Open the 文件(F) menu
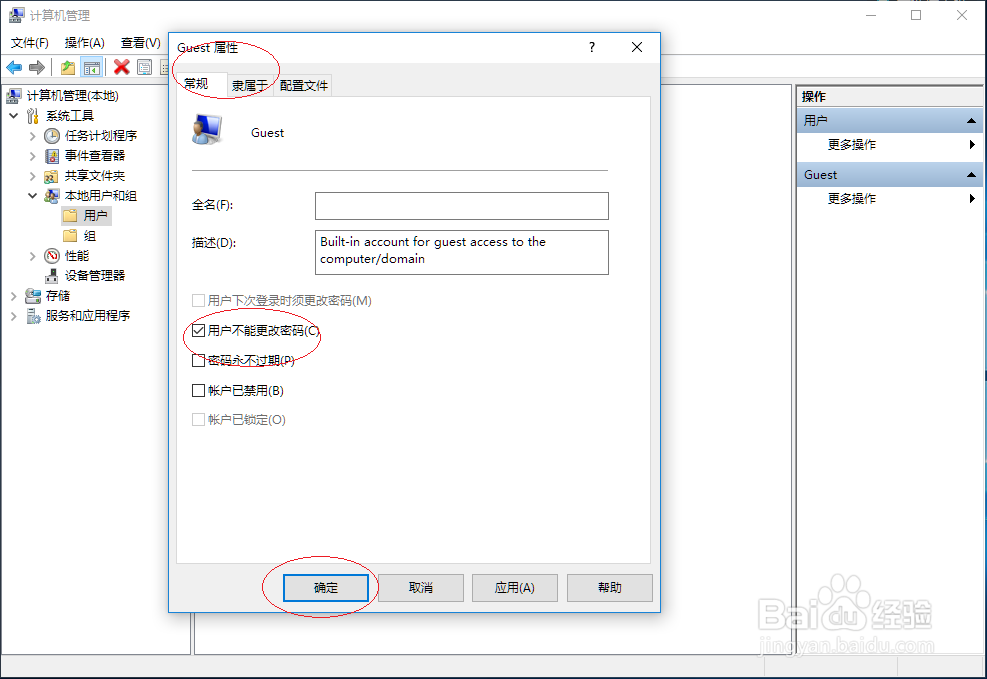 30,43
